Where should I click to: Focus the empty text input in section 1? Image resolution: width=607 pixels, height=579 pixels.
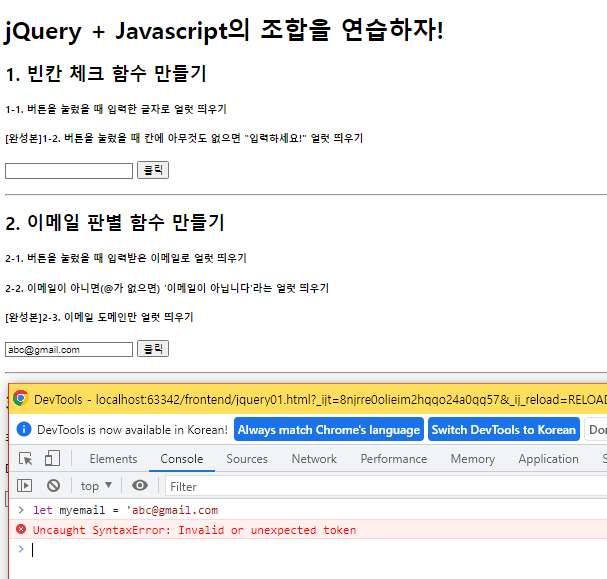point(69,171)
